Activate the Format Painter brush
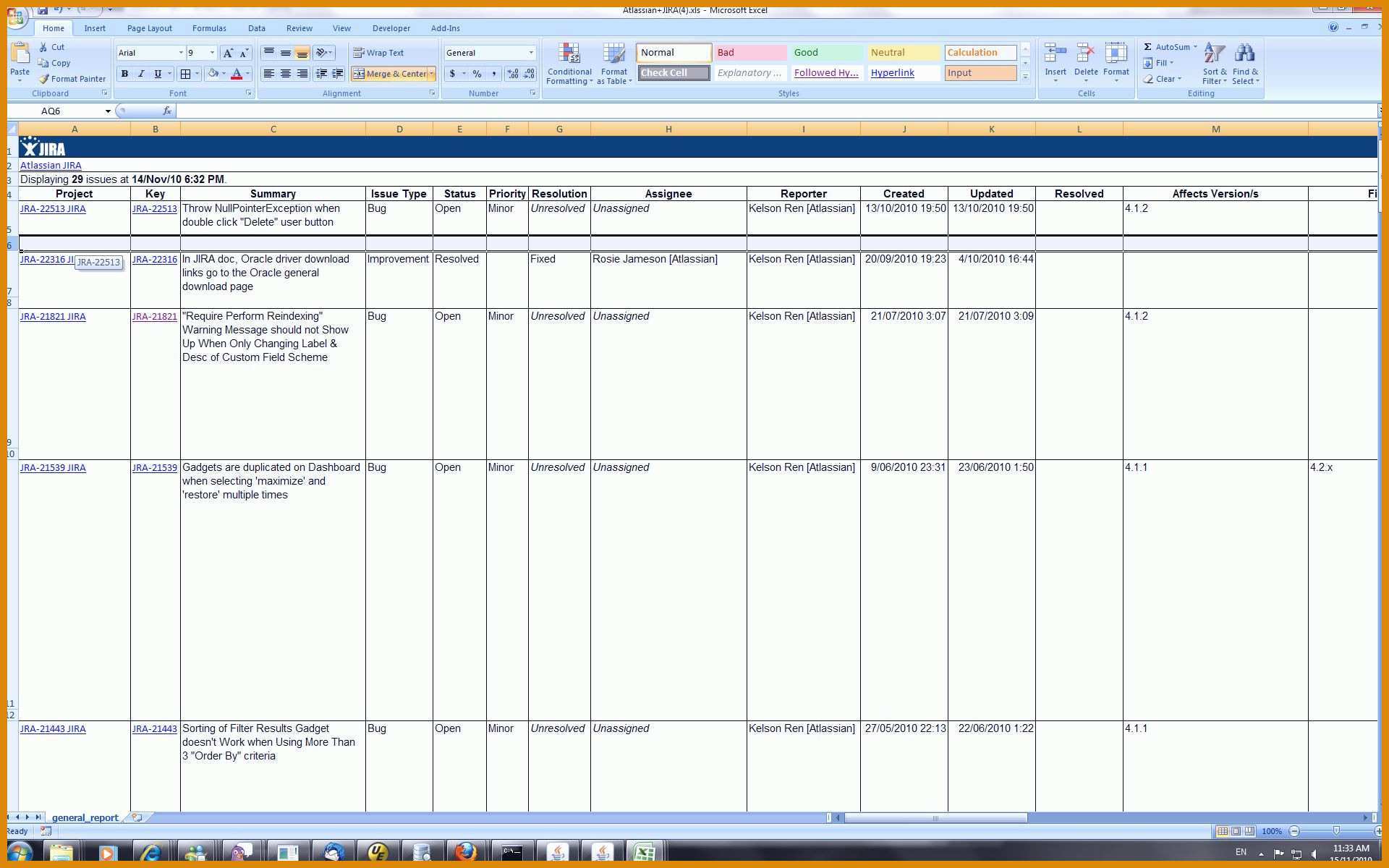The height and width of the screenshot is (868, 1389). (72, 79)
